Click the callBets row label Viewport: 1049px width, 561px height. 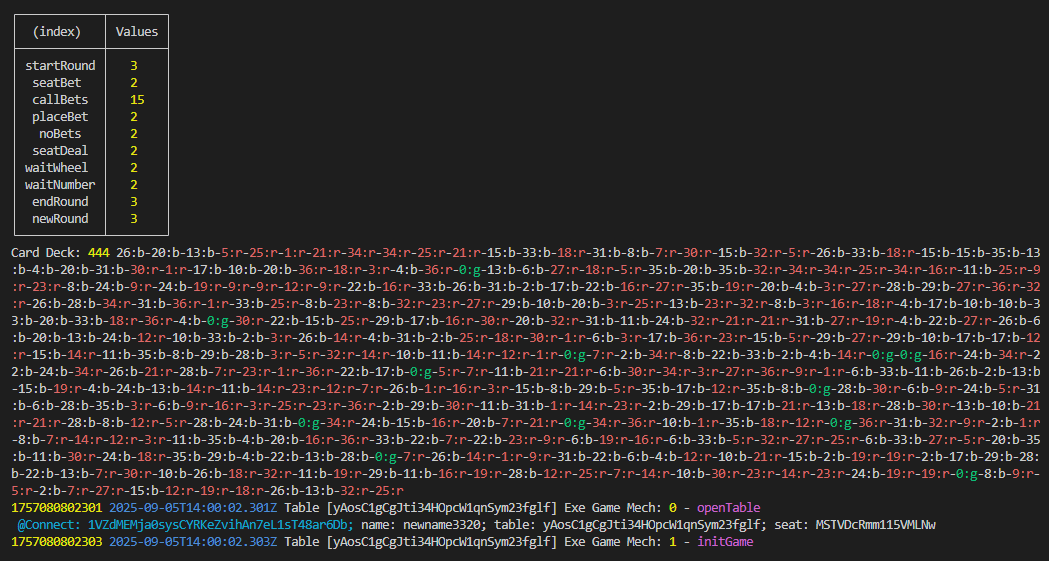click(x=60, y=100)
